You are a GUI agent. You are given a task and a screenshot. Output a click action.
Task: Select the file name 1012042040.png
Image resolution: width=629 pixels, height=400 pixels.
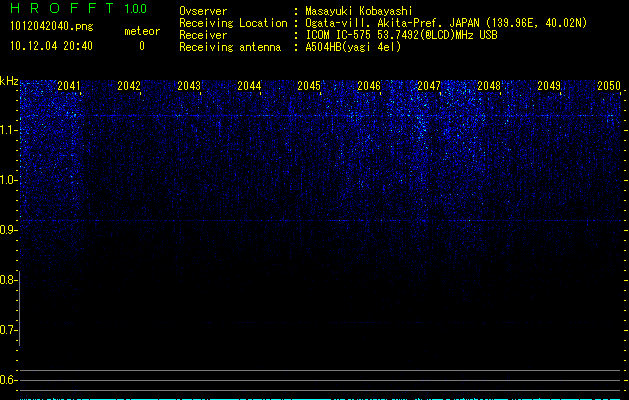pyautogui.click(x=51, y=26)
